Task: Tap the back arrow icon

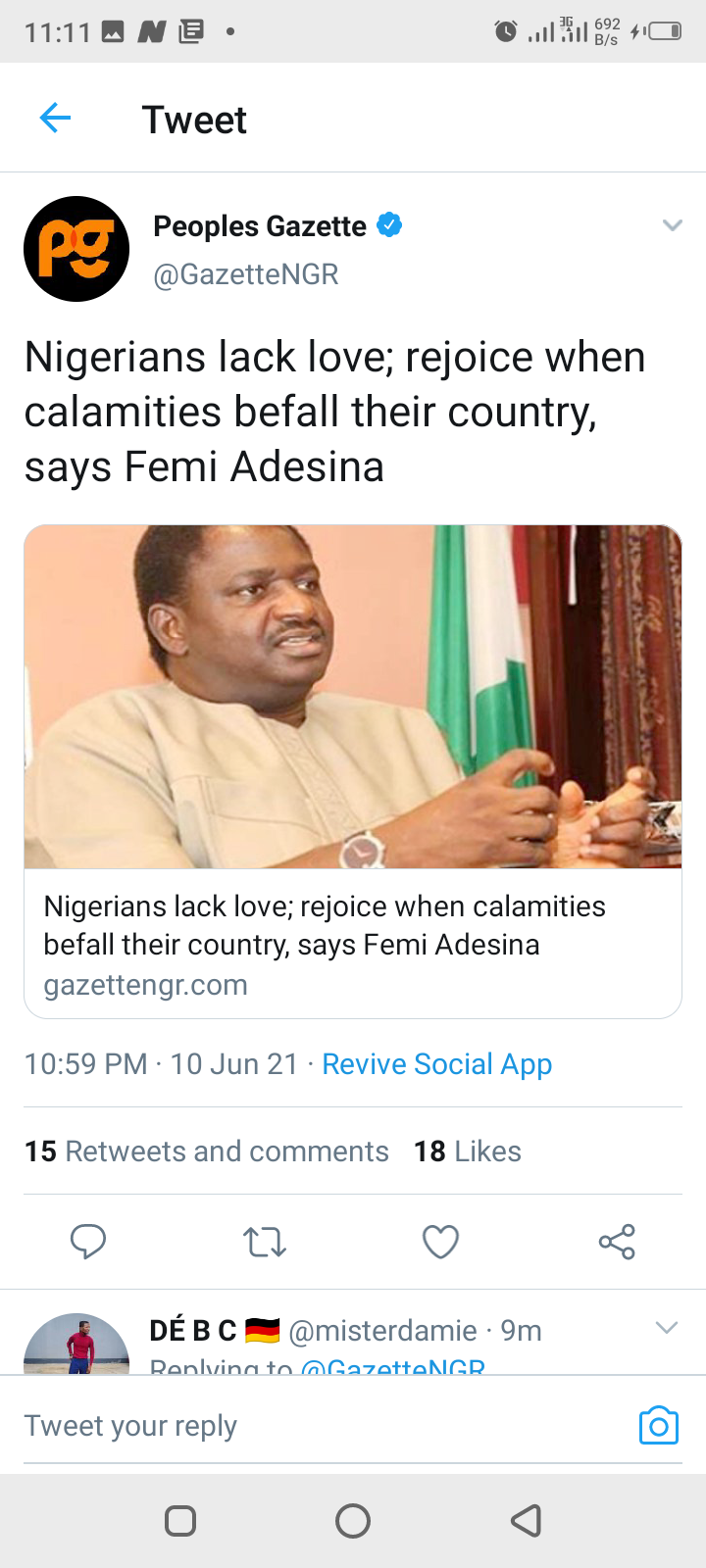Action: click(55, 119)
